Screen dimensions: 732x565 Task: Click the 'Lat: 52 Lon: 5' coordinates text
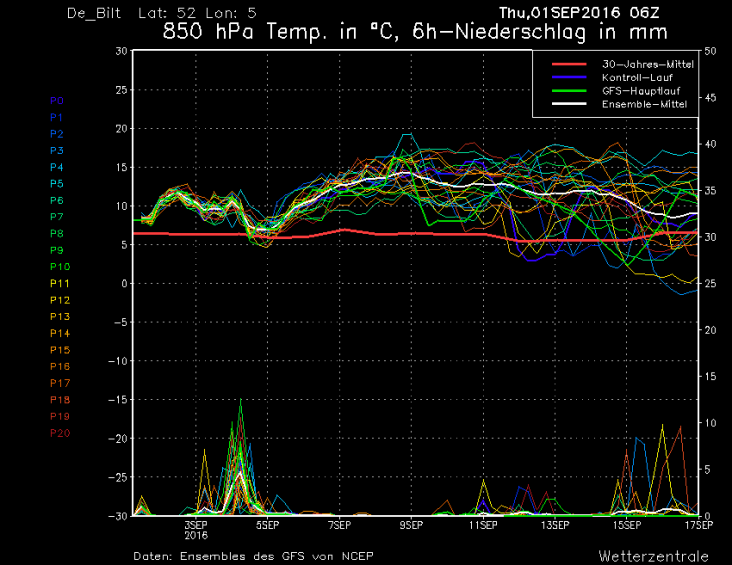[x=197, y=13]
